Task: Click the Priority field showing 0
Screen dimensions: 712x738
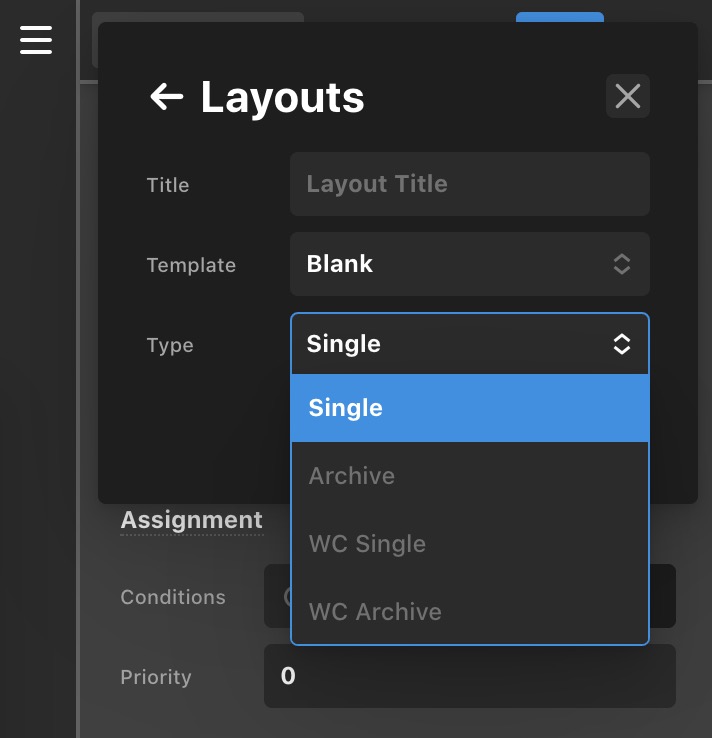Action: point(470,676)
